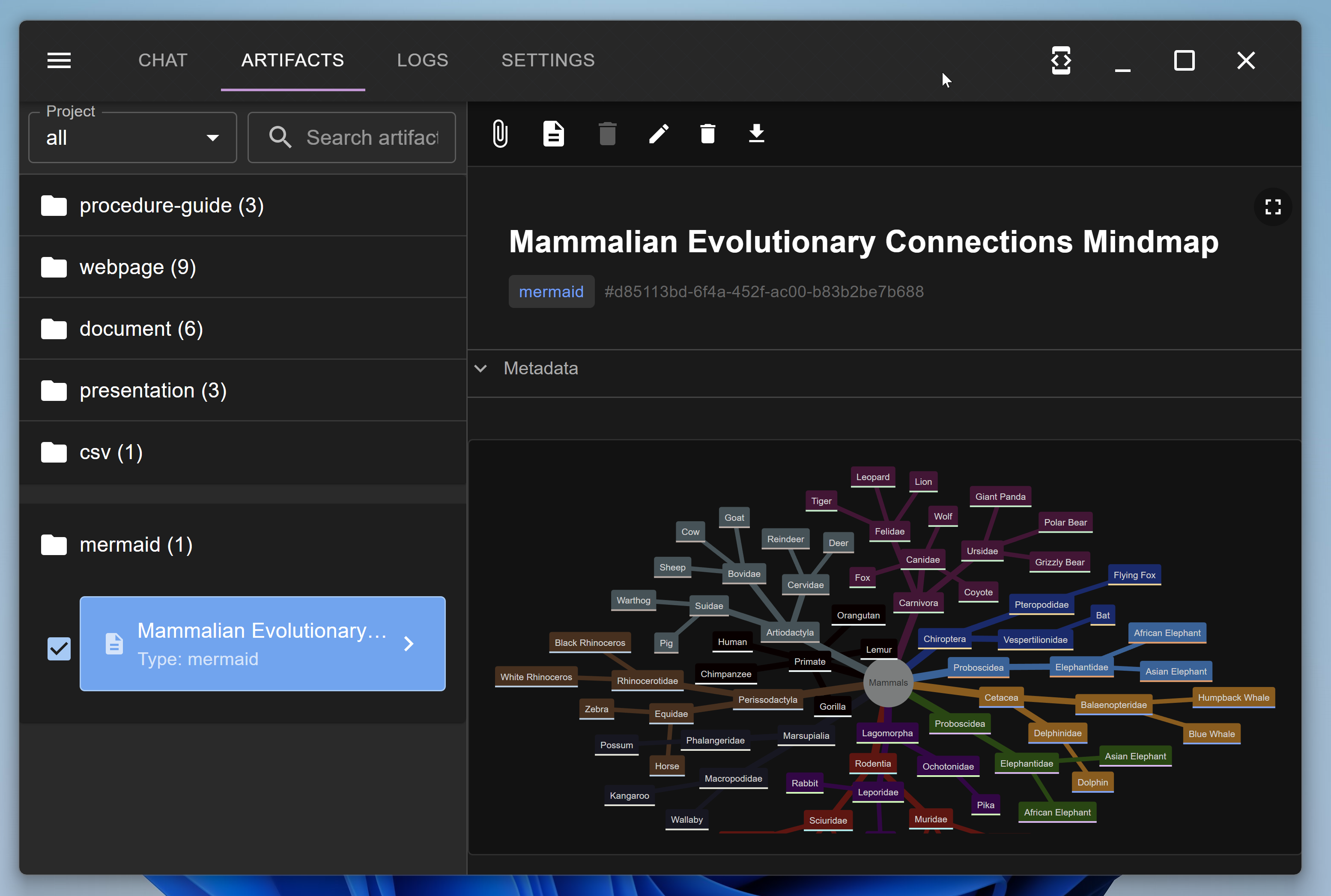Viewport: 1331px width, 896px height.
Task: Click the Vespertilionidae node
Action: click(1035, 640)
